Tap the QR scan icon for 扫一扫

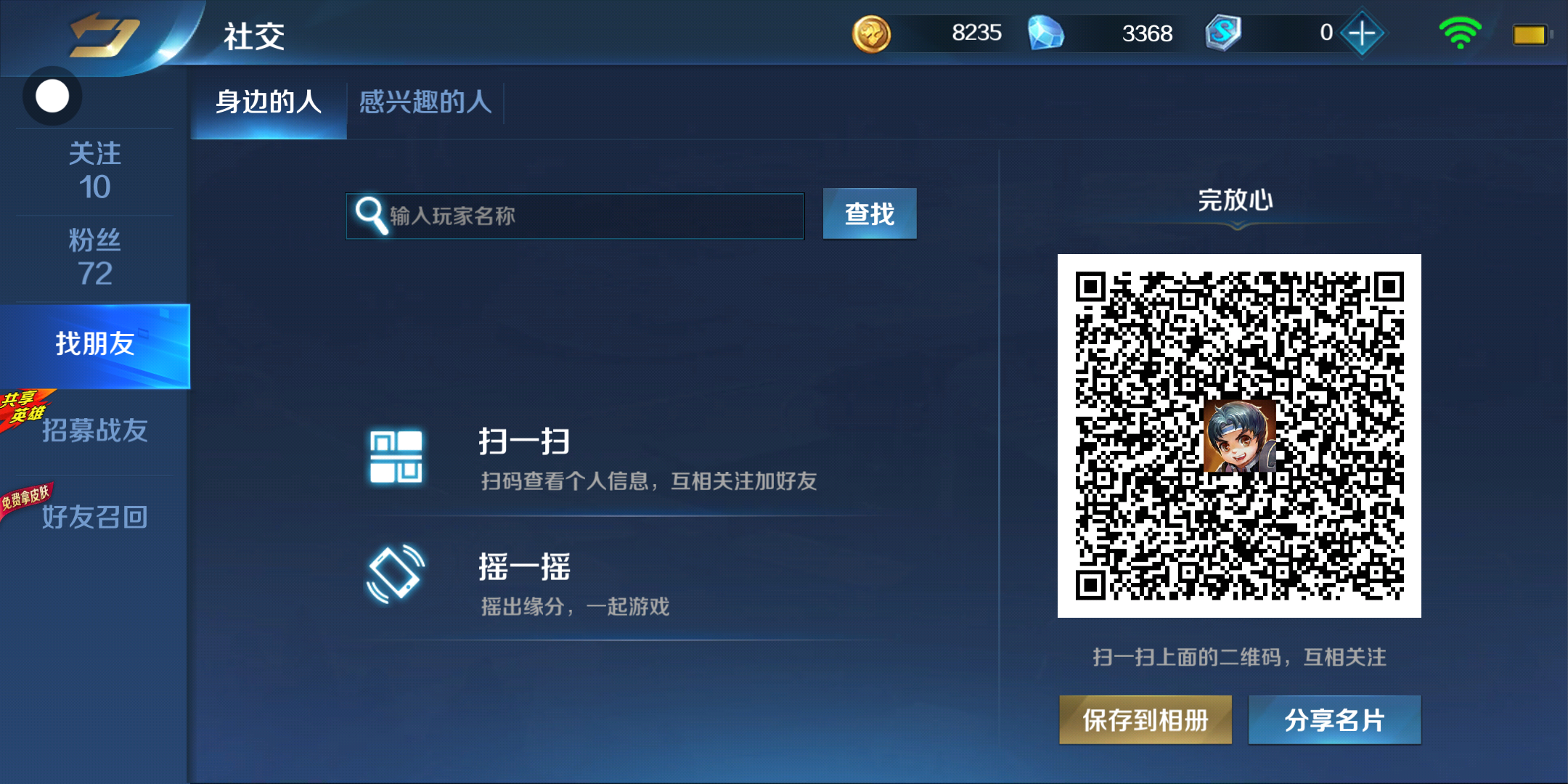pos(396,457)
